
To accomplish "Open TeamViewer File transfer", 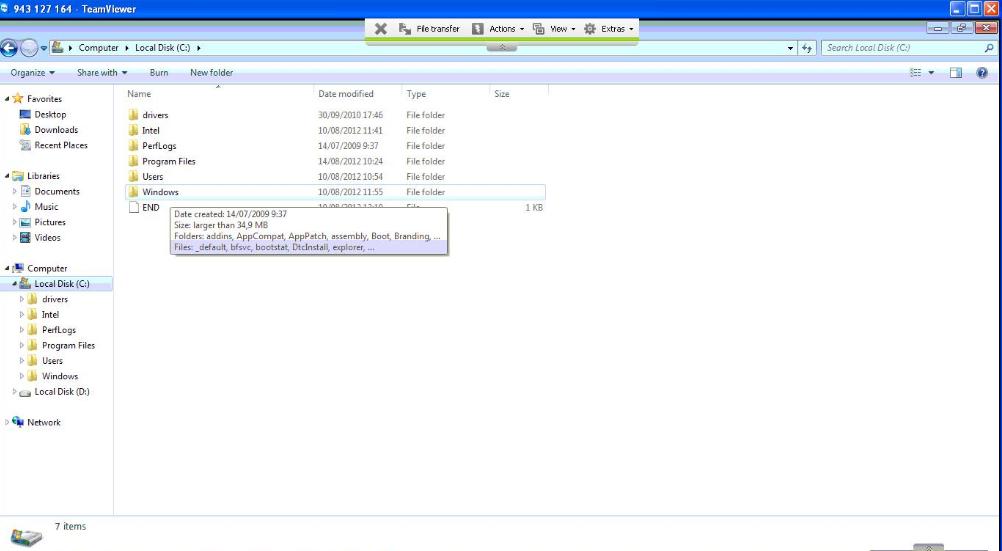I will pyautogui.click(x=430, y=29).
